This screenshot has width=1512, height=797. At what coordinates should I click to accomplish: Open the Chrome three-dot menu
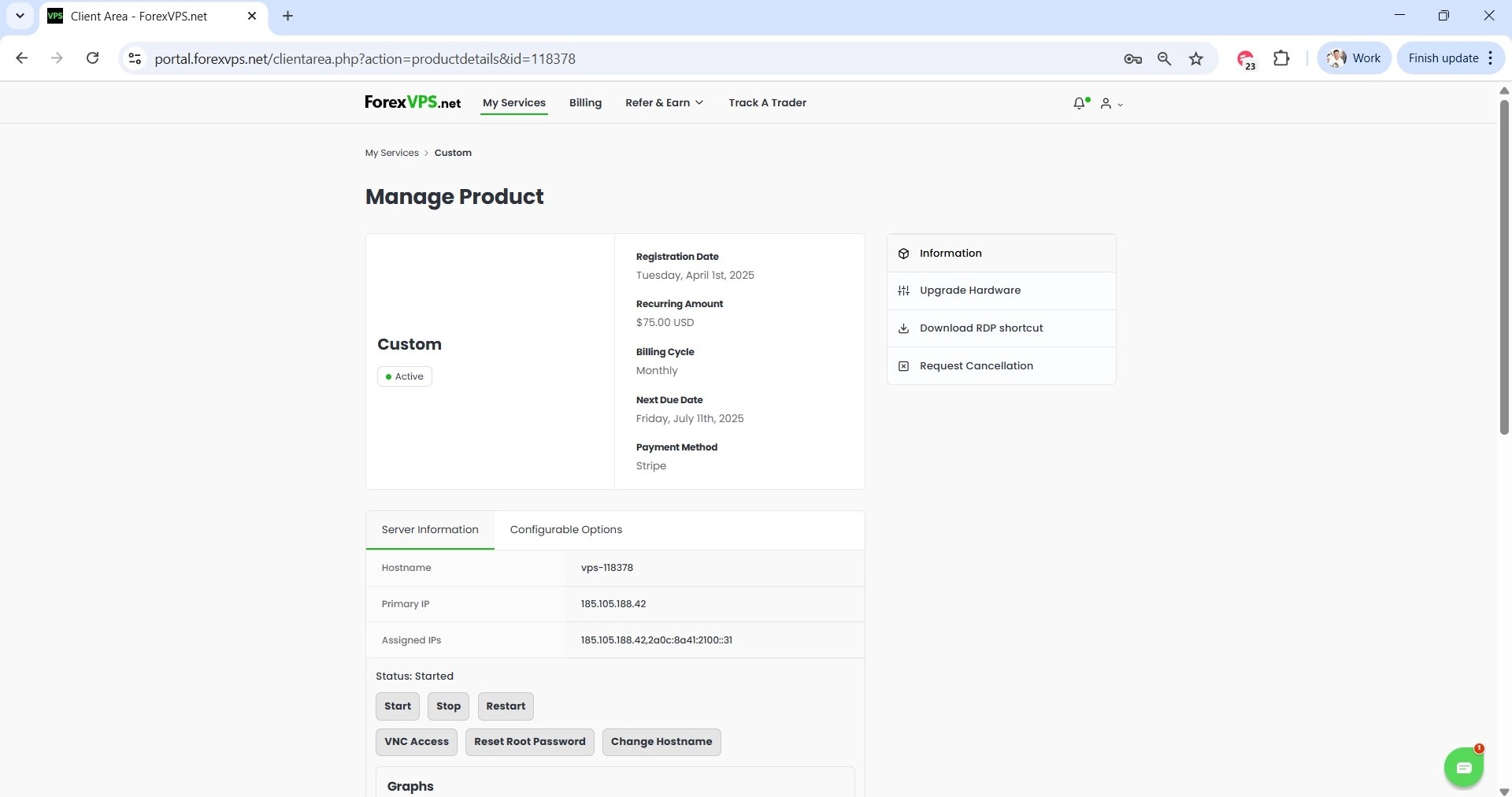click(x=1491, y=58)
